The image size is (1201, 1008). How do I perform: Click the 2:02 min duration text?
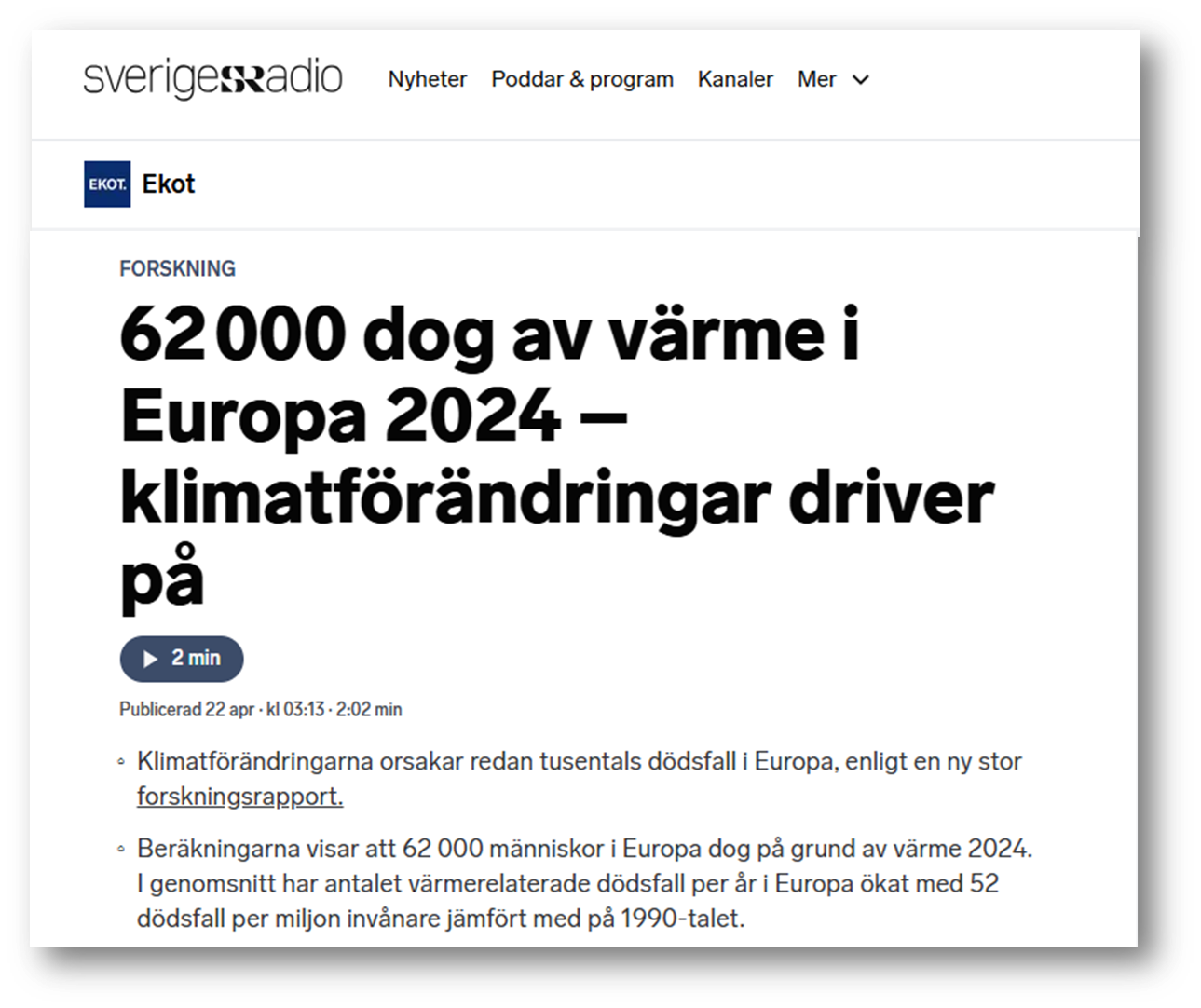369,710
